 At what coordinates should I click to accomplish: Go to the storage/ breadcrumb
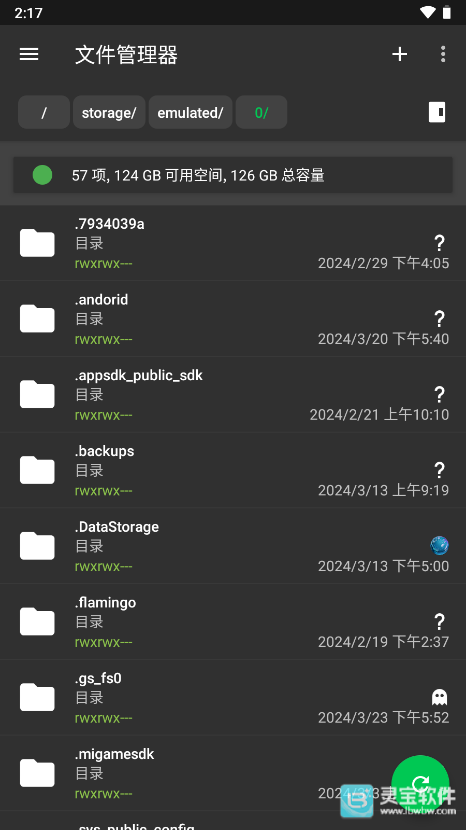(109, 112)
